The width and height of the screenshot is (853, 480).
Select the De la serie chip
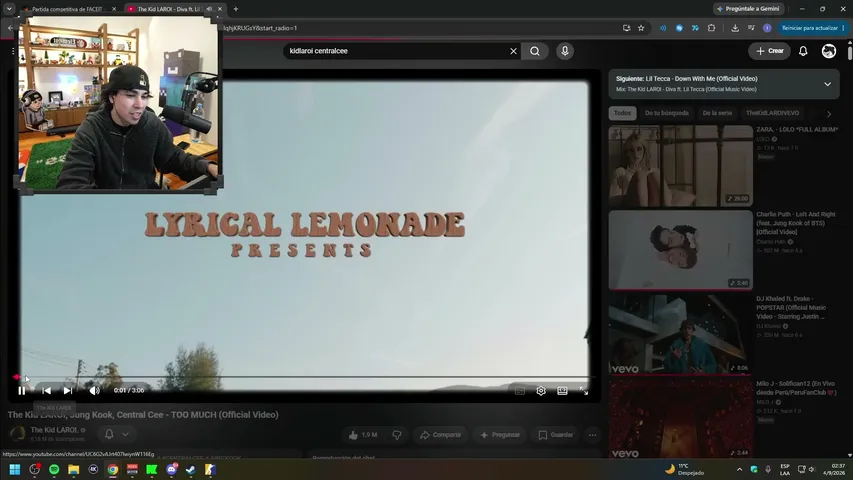point(717,113)
